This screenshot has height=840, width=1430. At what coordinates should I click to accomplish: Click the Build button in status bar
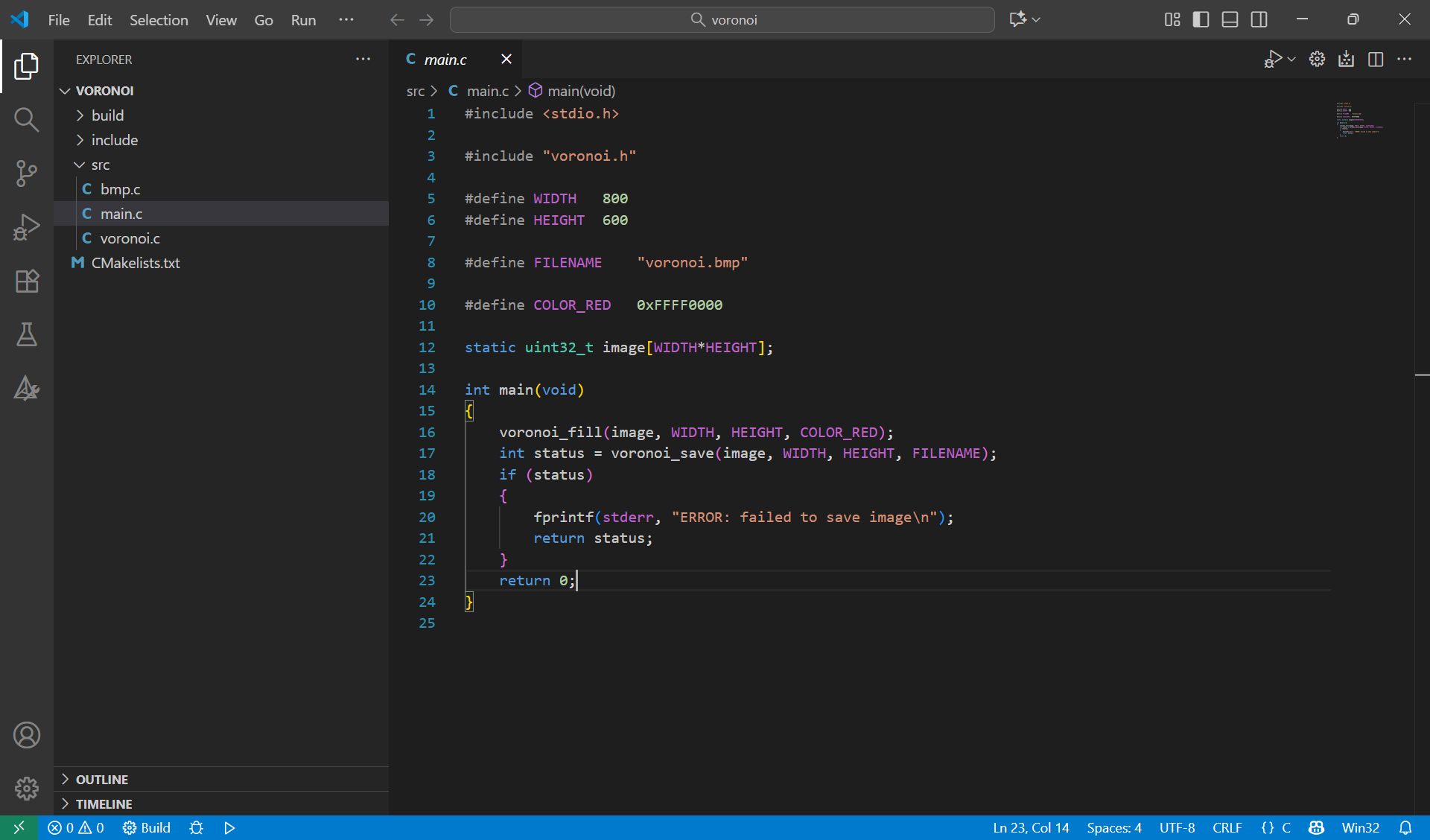147,827
